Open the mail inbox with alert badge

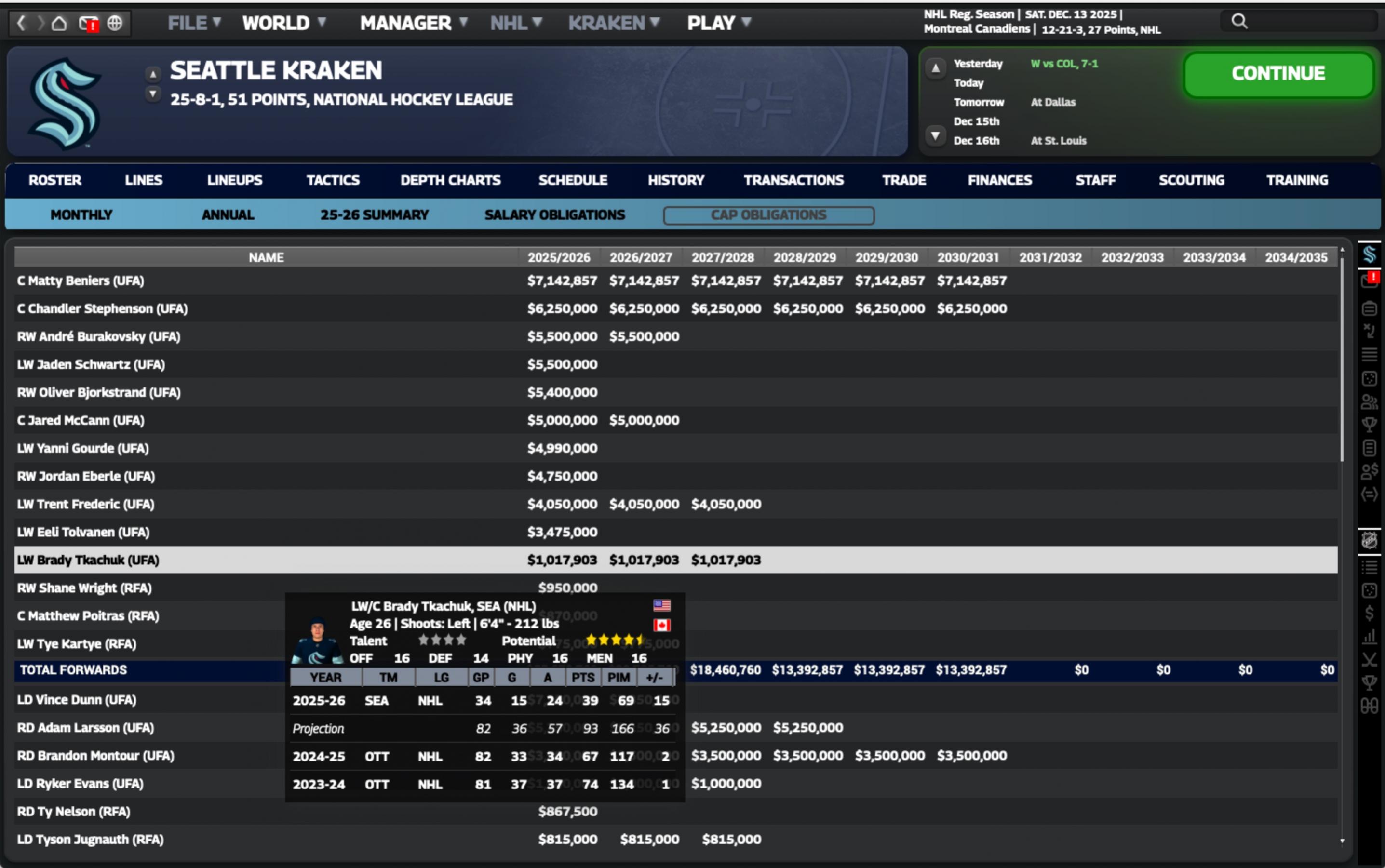pos(88,24)
